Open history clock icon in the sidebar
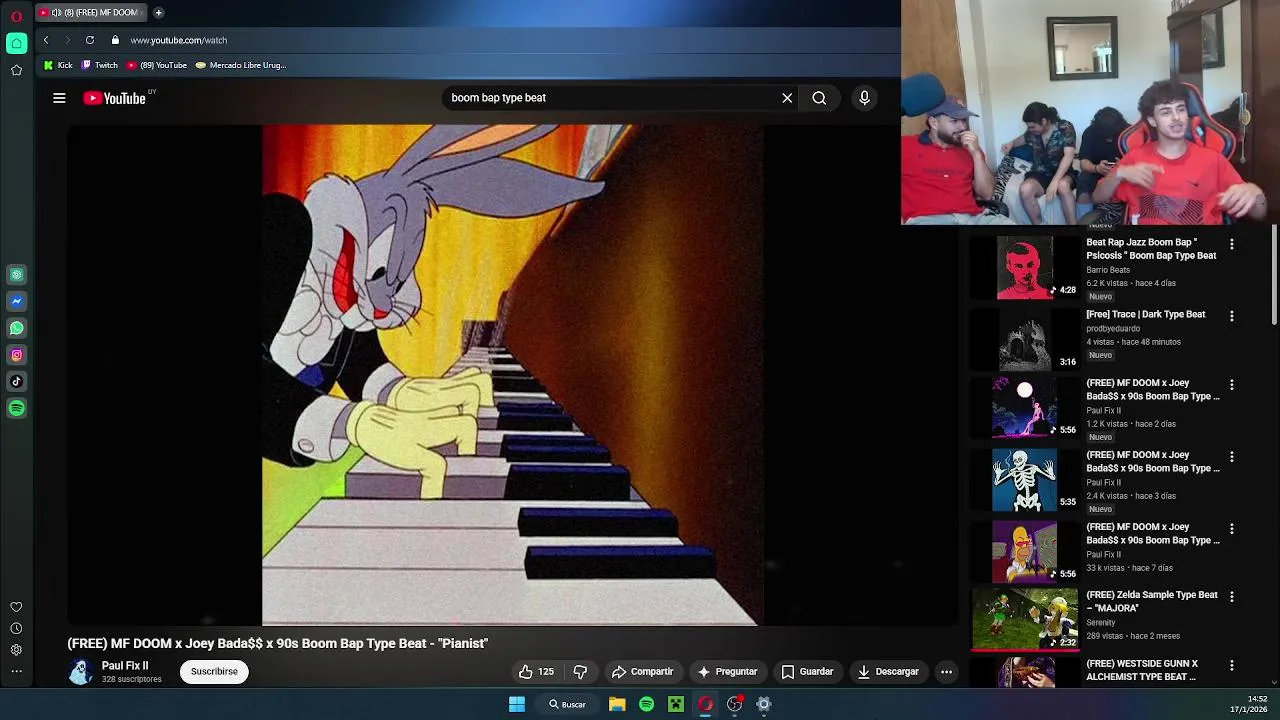Screen dimensions: 1280x720 tap(16, 628)
